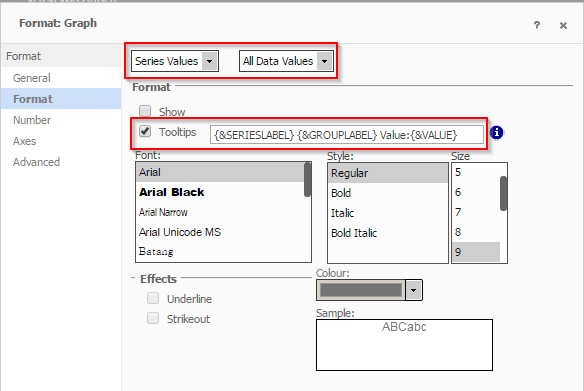The image size is (584, 391).
Task: Disable the Tooltips checkbox
Action: (145, 131)
